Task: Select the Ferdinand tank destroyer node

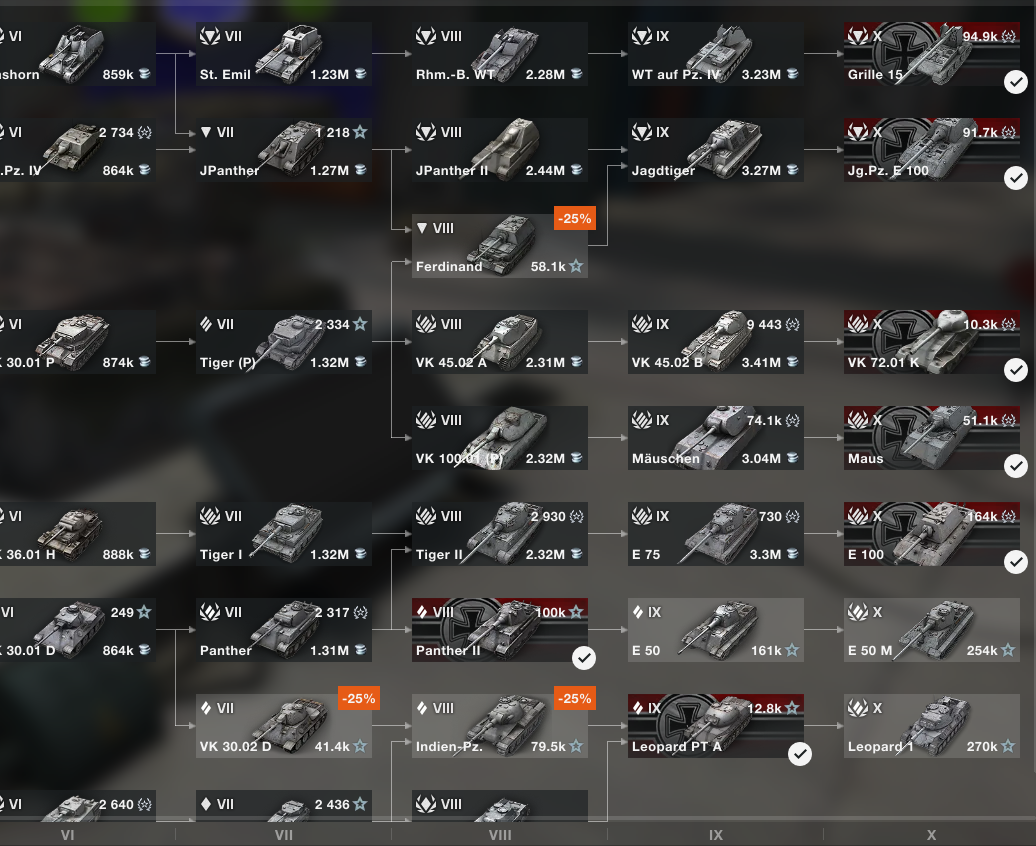Action: (x=500, y=246)
